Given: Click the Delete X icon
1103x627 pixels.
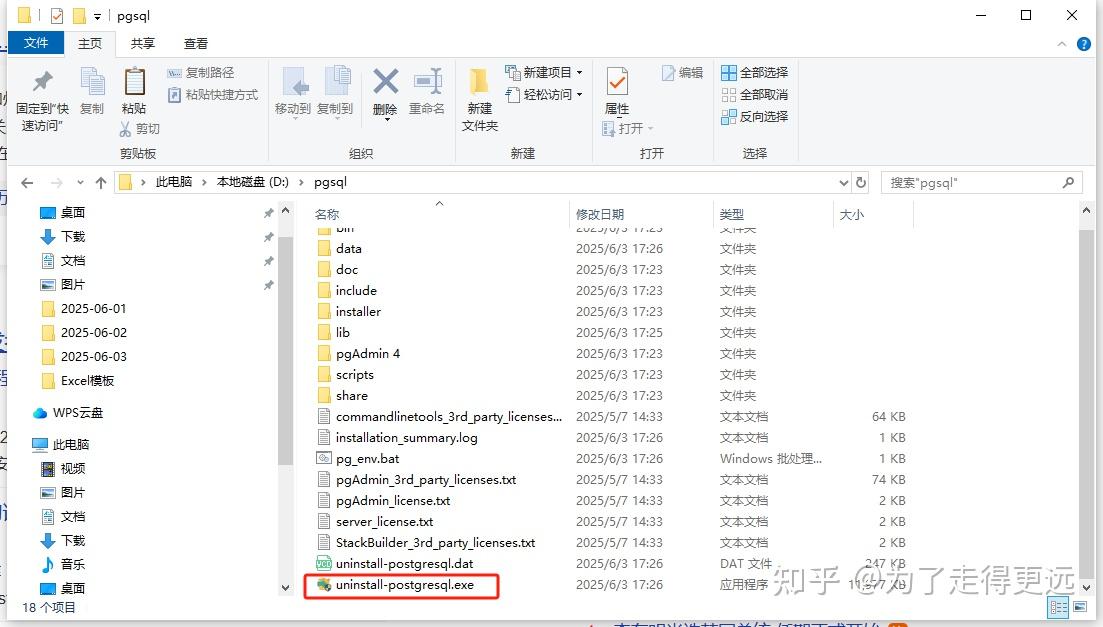Looking at the screenshot, I should tap(385, 82).
